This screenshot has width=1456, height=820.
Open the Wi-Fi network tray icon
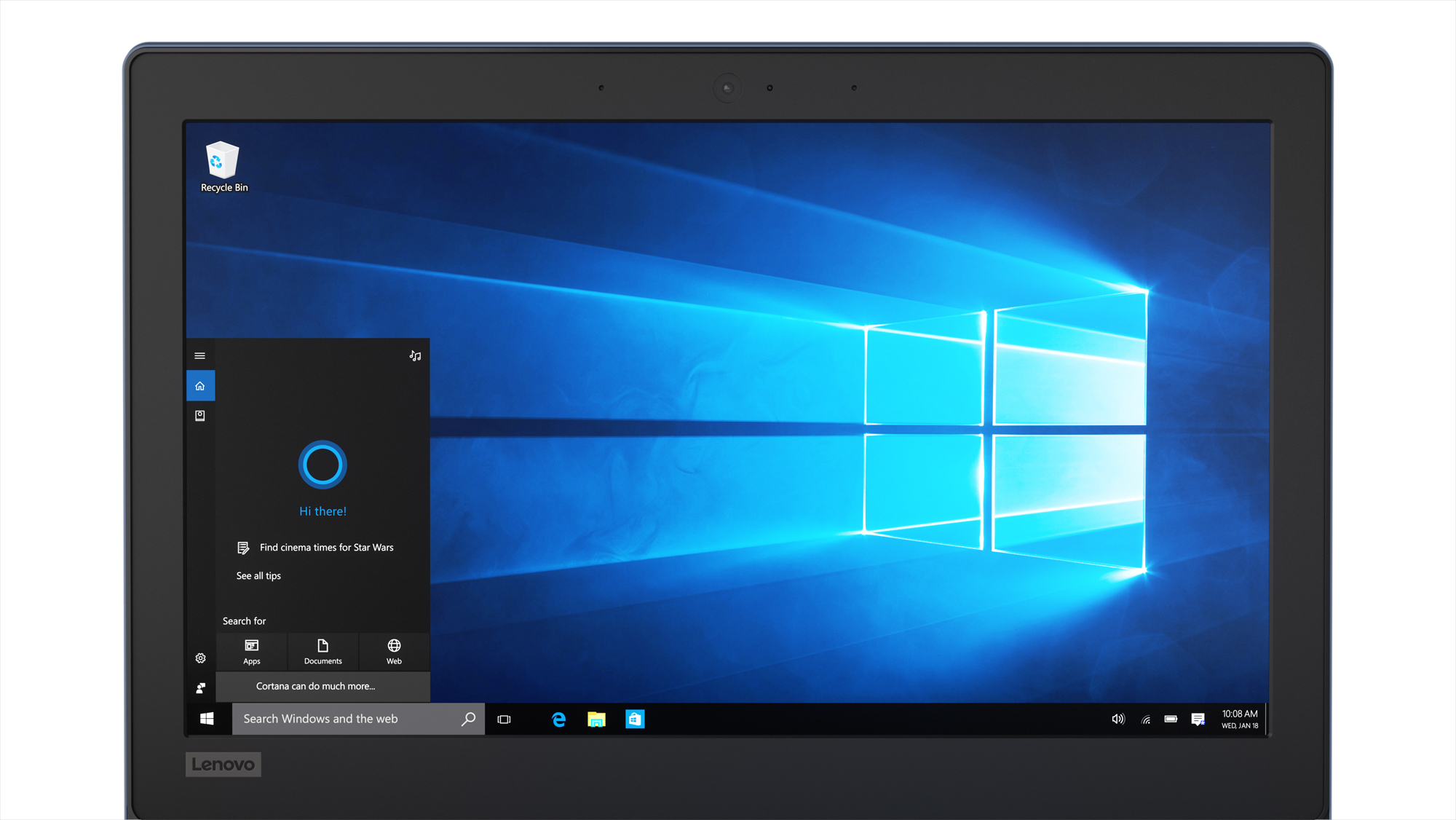click(1146, 720)
